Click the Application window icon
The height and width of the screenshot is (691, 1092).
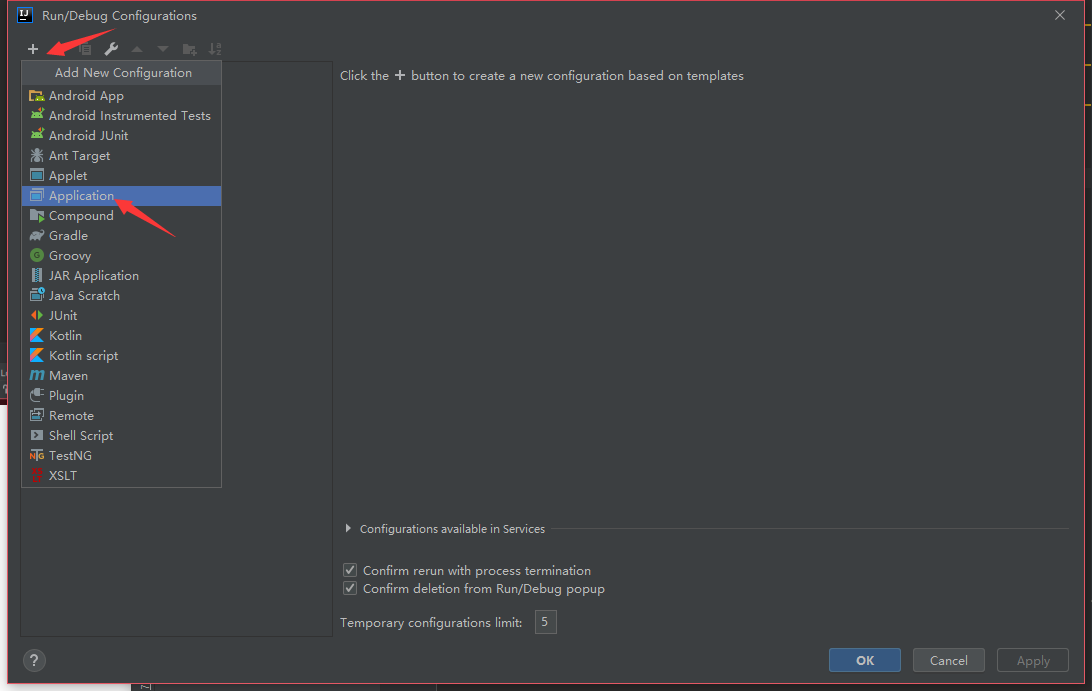37,195
